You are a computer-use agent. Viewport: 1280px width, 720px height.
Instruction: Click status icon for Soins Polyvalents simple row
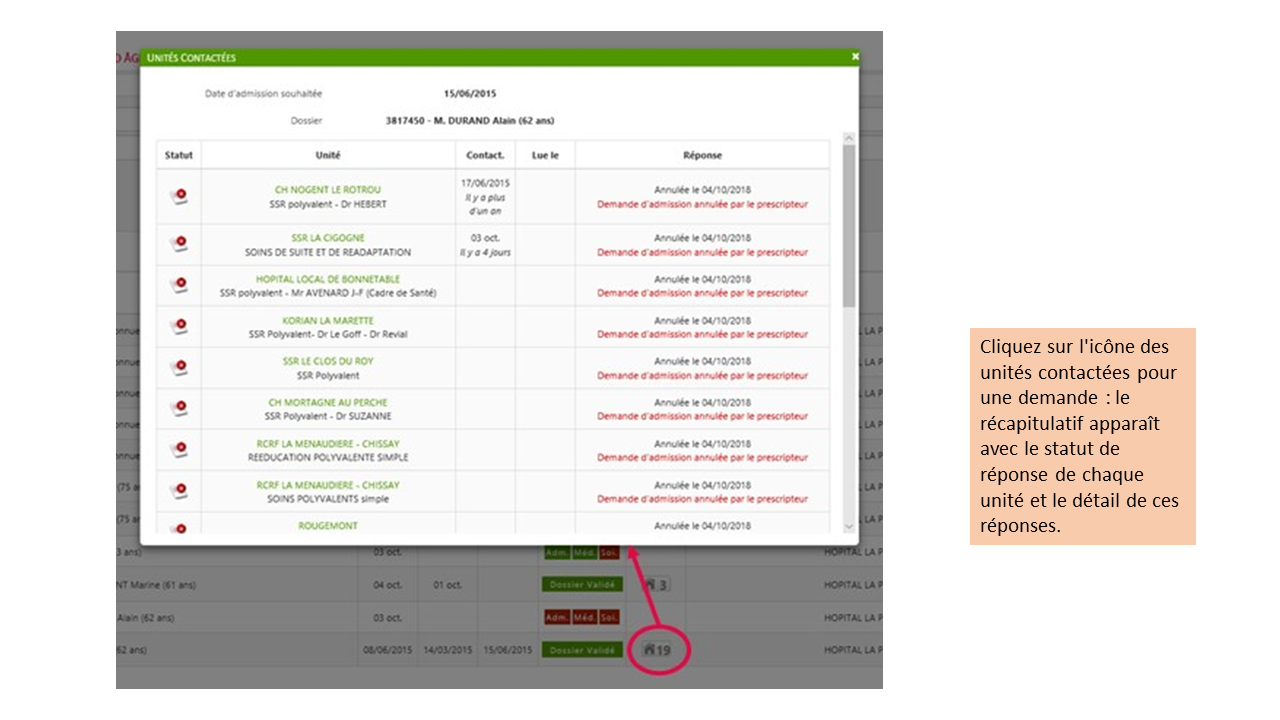click(x=179, y=490)
